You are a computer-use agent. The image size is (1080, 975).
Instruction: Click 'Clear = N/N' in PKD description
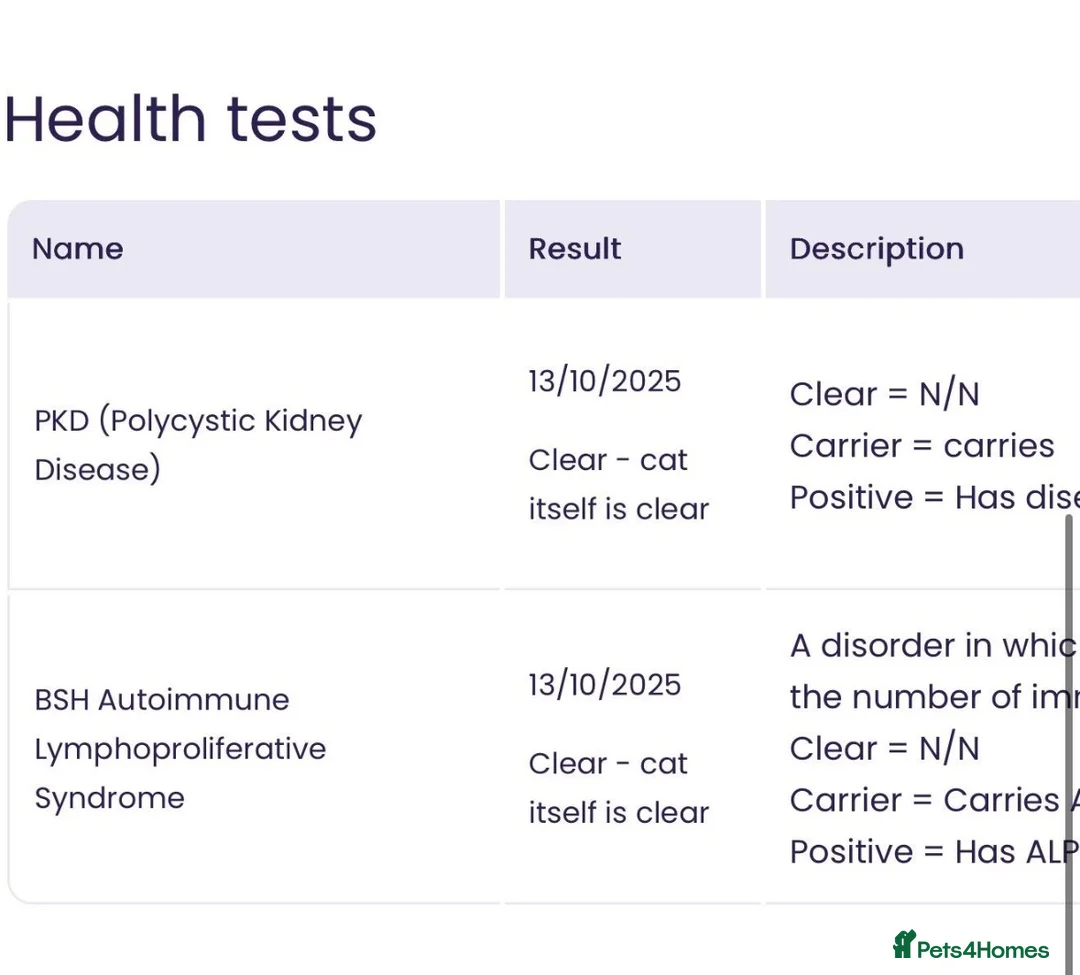point(884,394)
